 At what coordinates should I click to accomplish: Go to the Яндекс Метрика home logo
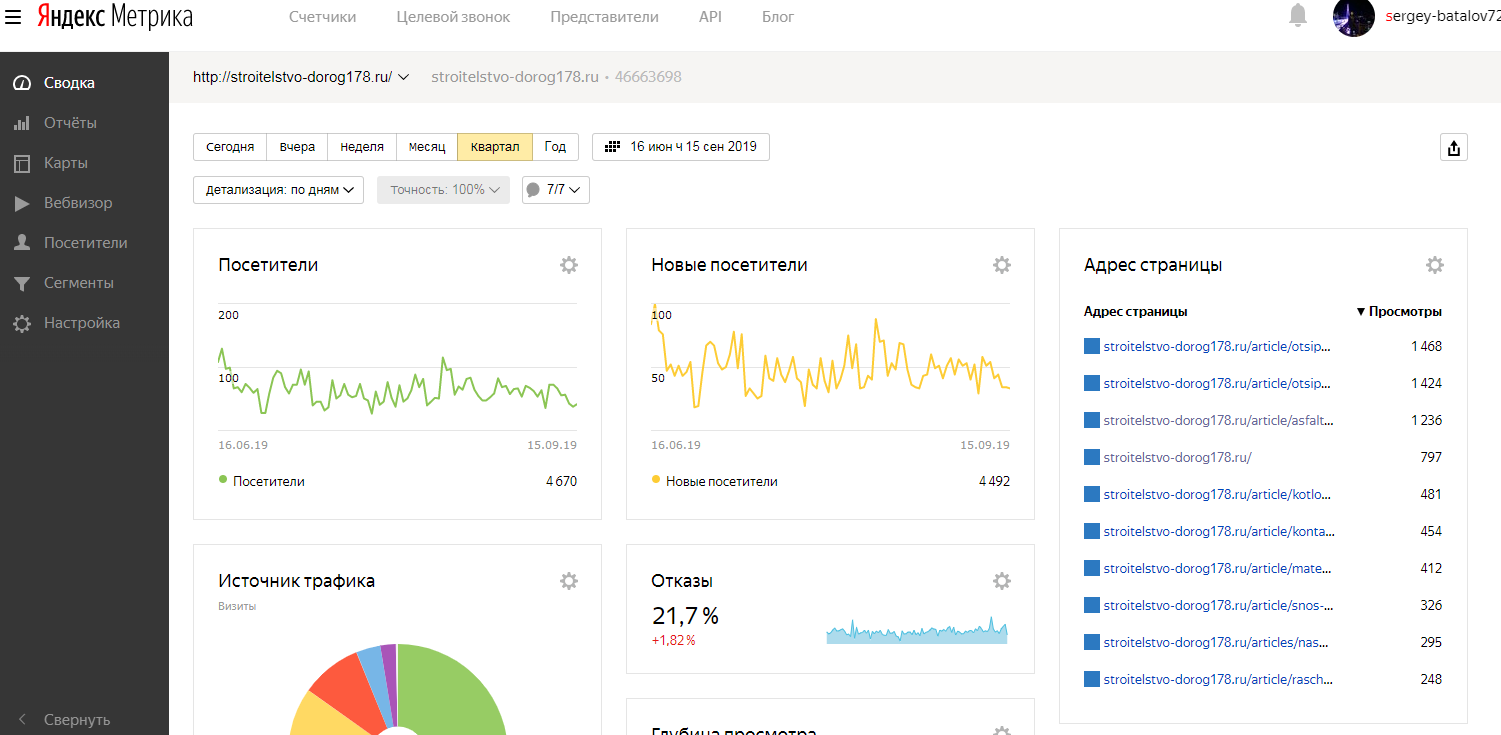115,17
